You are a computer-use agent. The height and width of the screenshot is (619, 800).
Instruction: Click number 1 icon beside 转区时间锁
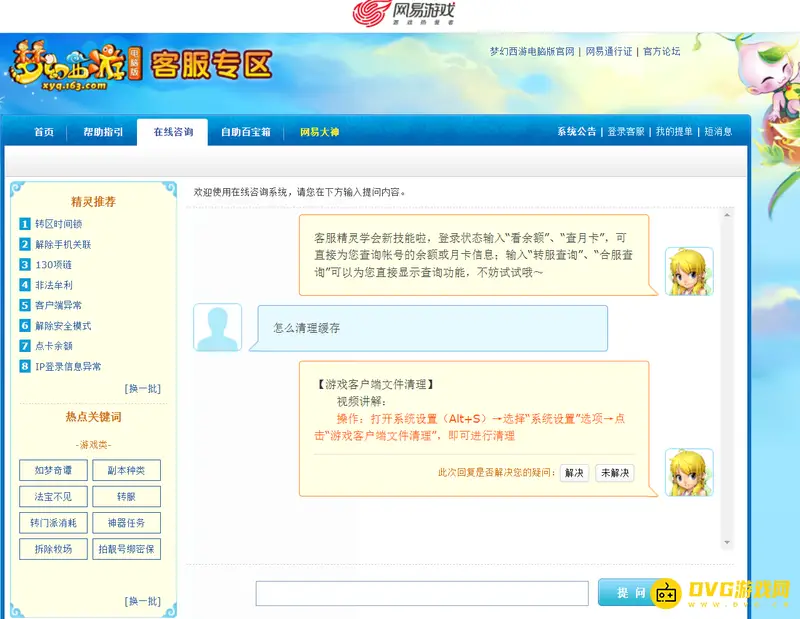point(25,224)
